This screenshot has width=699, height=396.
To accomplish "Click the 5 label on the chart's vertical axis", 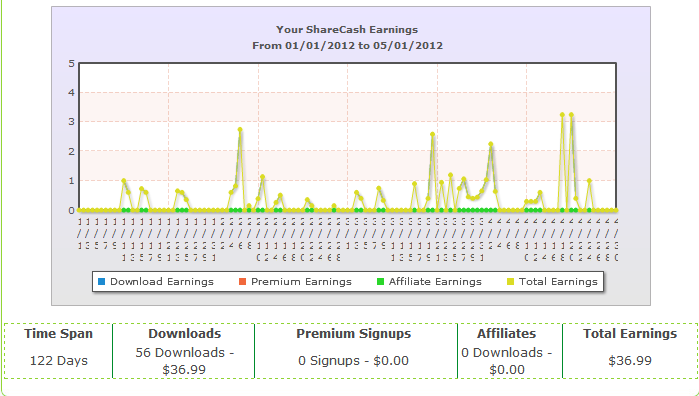I will (x=71, y=63).
